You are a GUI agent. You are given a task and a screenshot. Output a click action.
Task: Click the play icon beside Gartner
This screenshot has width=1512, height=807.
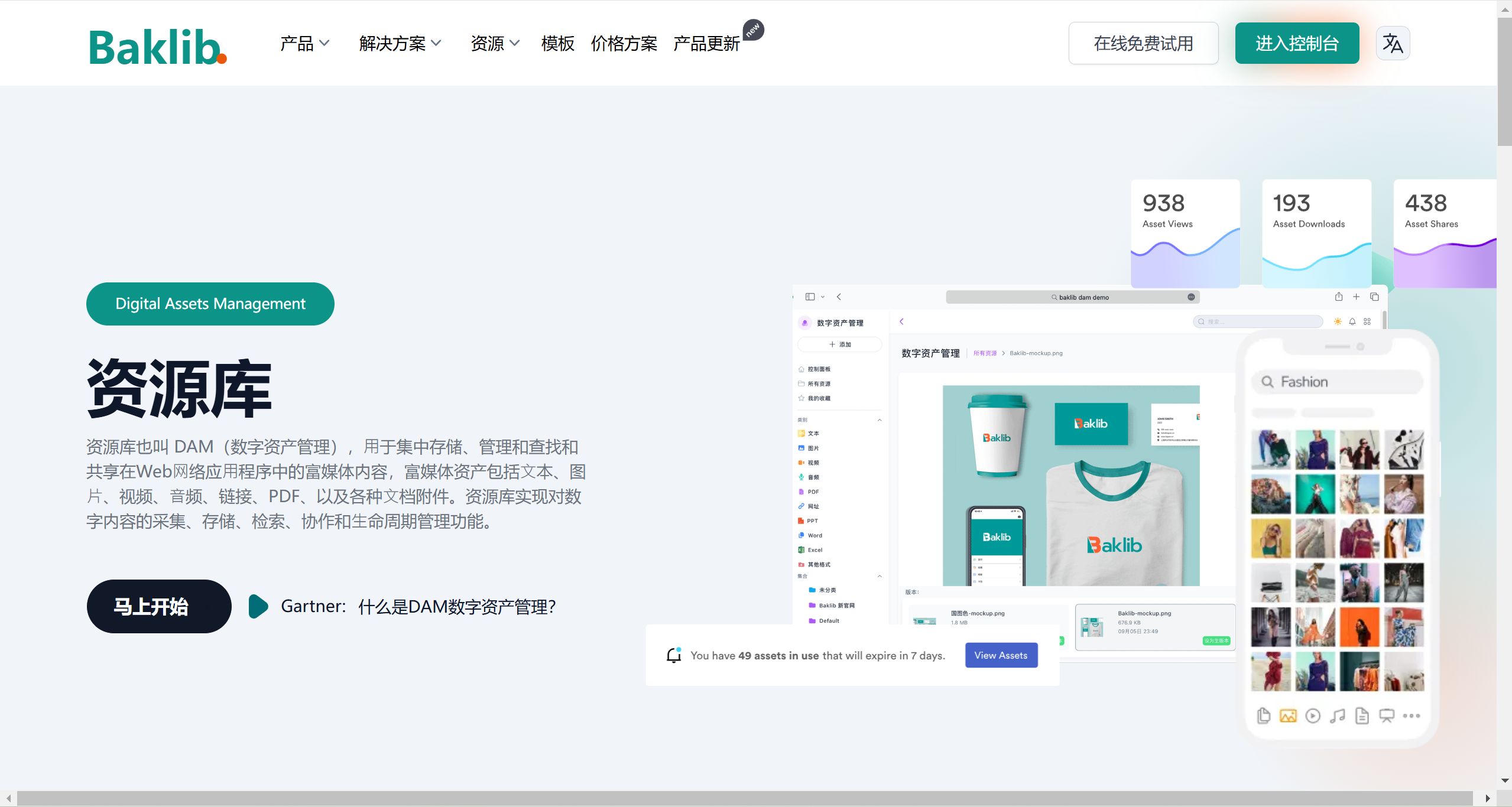[x=258, y=606]
